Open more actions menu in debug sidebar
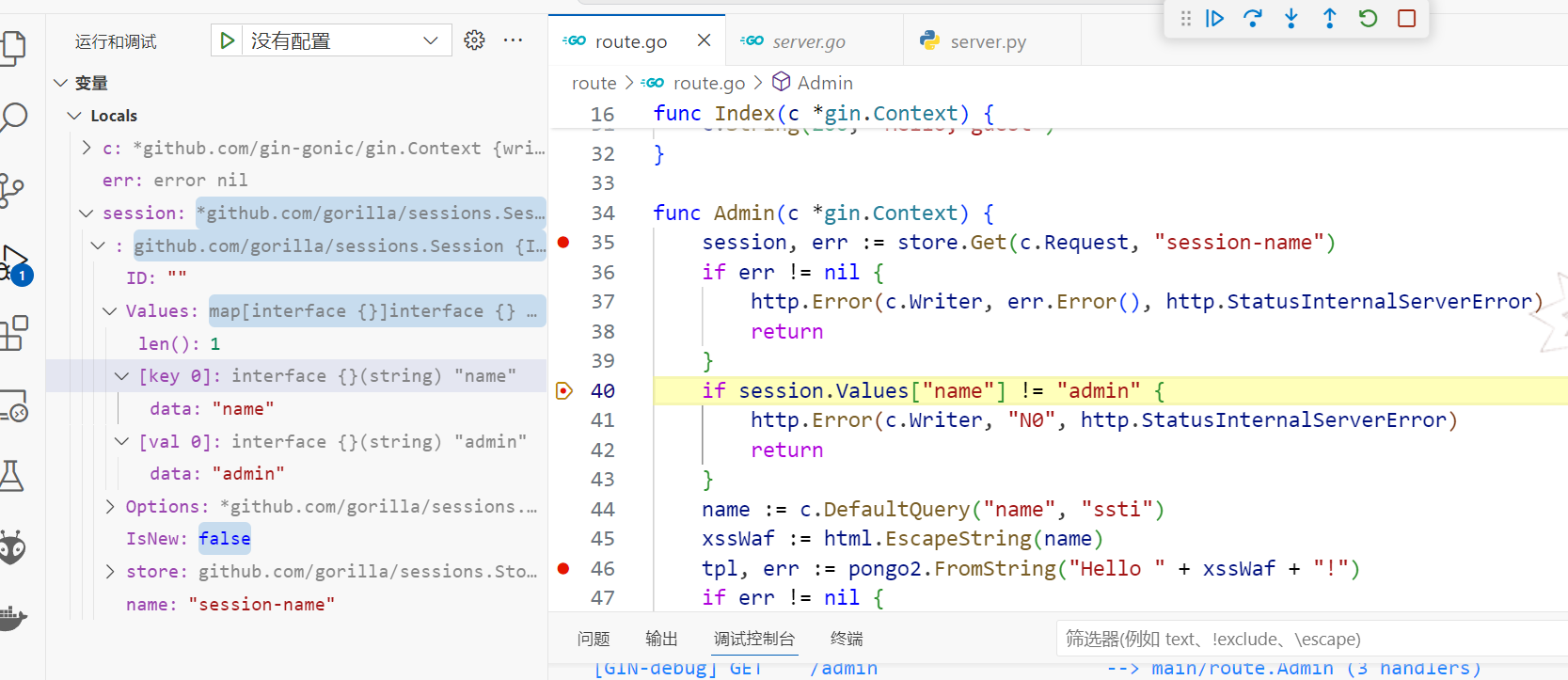Screen dimensions: 1568x680 coord(513,40)
